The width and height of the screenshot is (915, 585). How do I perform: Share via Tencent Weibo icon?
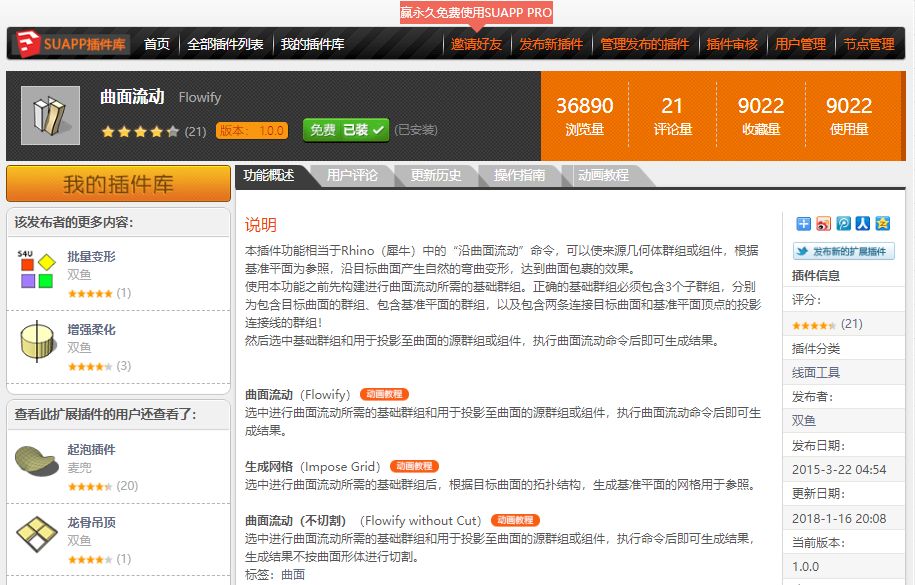click(843, 224)
